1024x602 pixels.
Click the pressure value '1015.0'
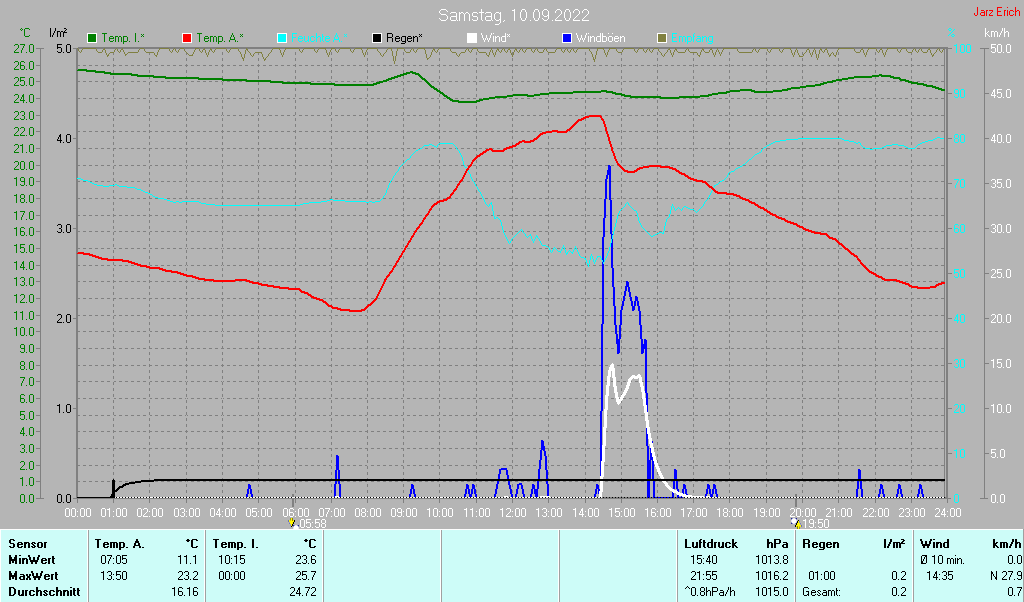click(772, 592)
